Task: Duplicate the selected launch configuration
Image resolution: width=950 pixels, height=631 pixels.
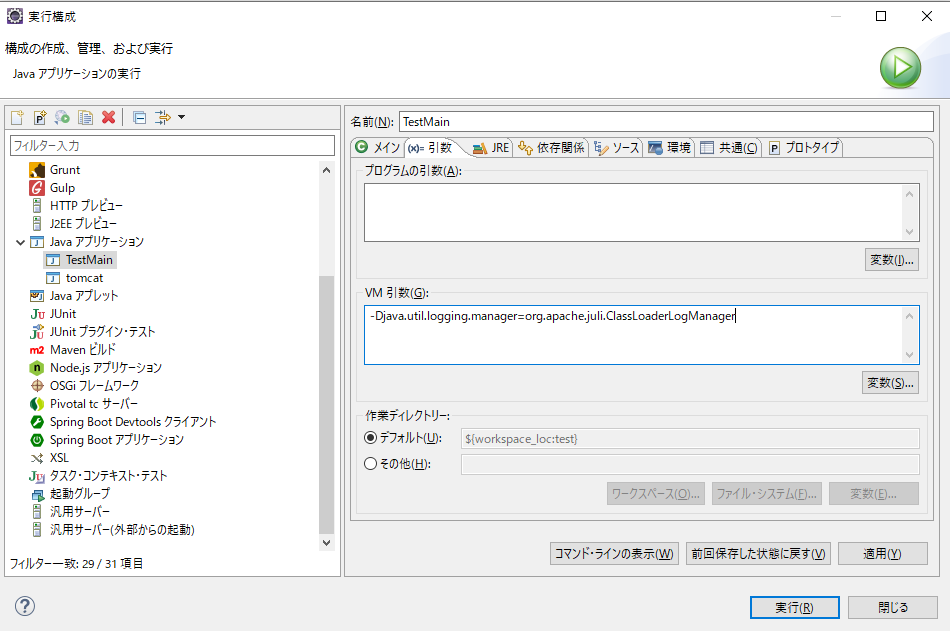Action: click(85, 117)
